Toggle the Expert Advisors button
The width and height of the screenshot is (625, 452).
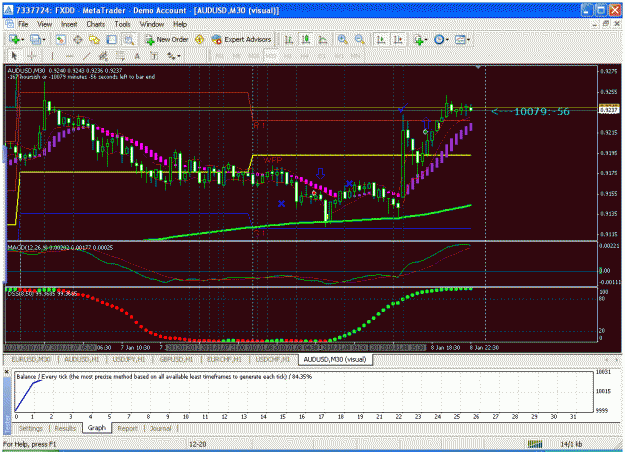coord(242,39)
